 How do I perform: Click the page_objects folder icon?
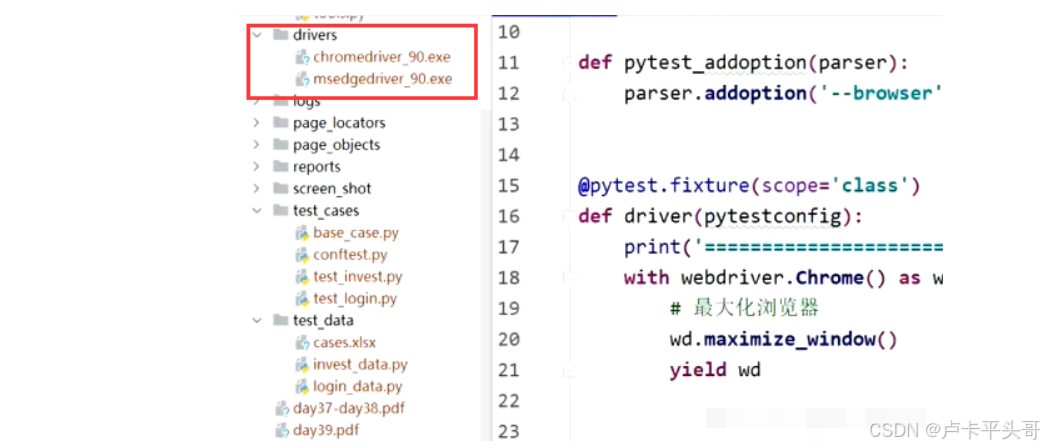click(x=280, y=144)
